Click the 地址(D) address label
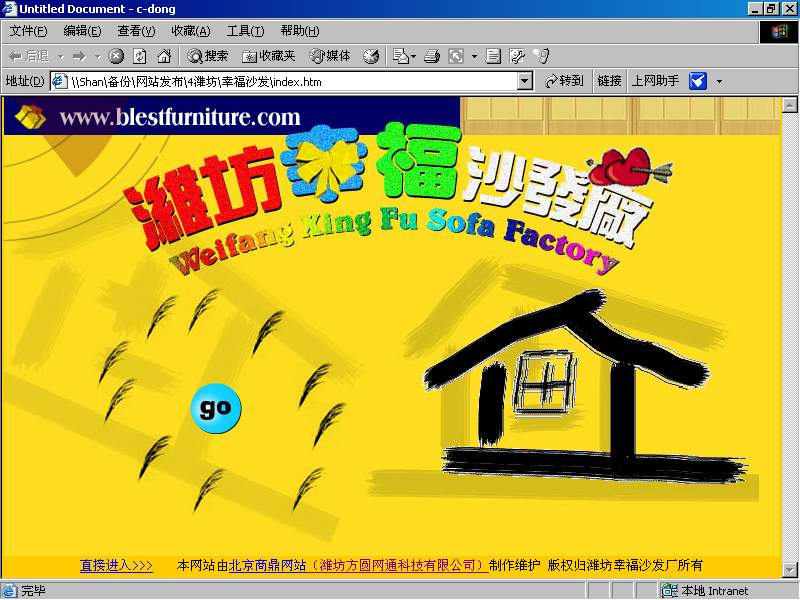800x600 pixels. point(24,81)
